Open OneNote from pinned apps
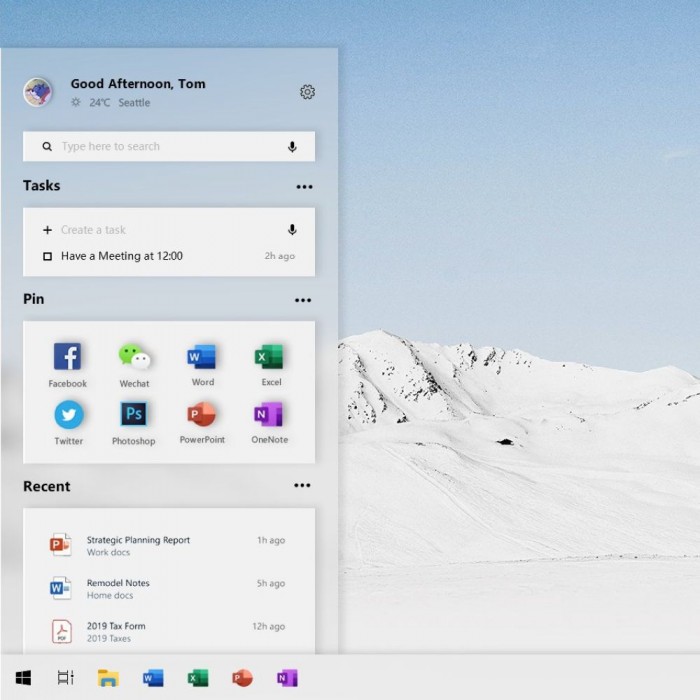Viewport: 700px width, 700px height. coord(269,415)
